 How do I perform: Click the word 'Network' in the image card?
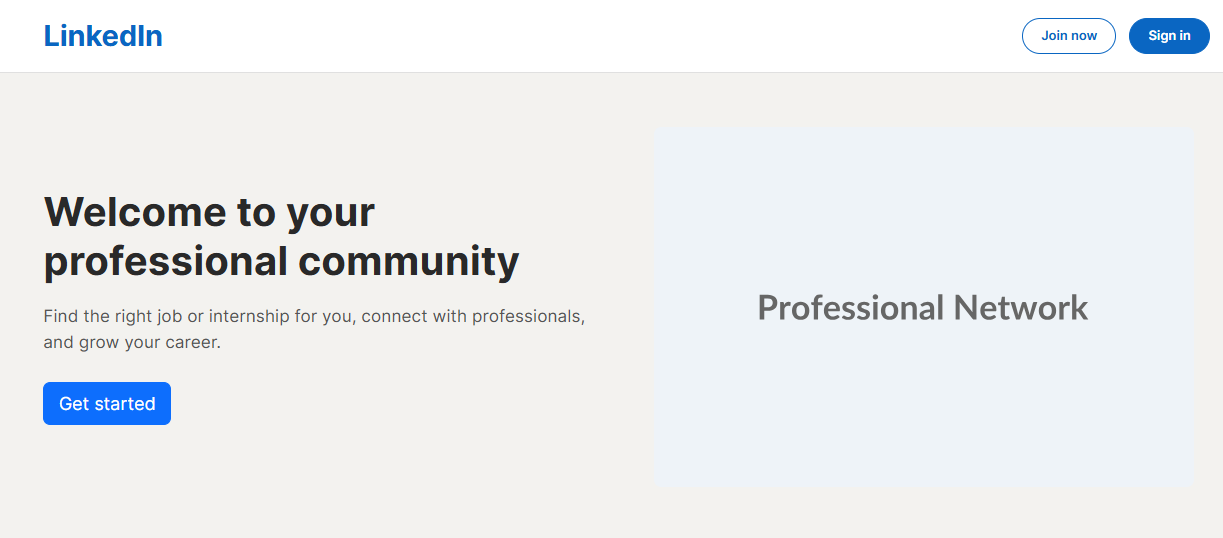click(1020, 307)
